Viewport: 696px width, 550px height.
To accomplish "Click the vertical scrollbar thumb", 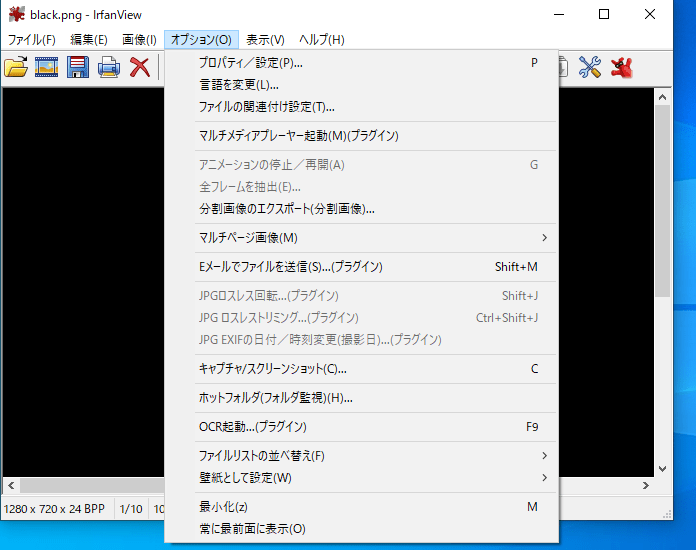I will click(x=663, y=201).
